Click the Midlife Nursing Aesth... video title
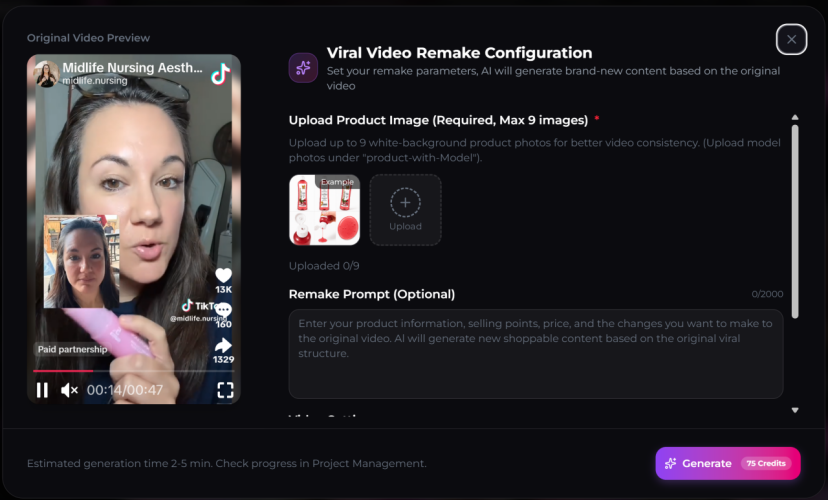The width and height of the screenshot is (828, 500). [132, 68]
